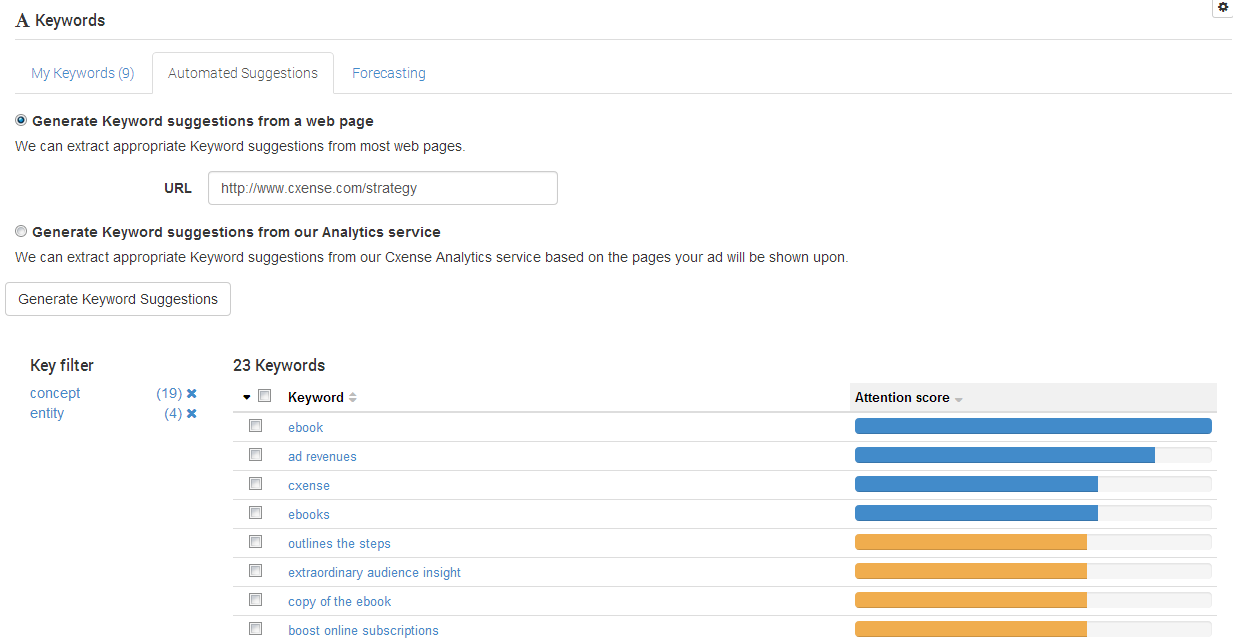
Task: Open outlines the steps keyword
Action: click(339, 543)
